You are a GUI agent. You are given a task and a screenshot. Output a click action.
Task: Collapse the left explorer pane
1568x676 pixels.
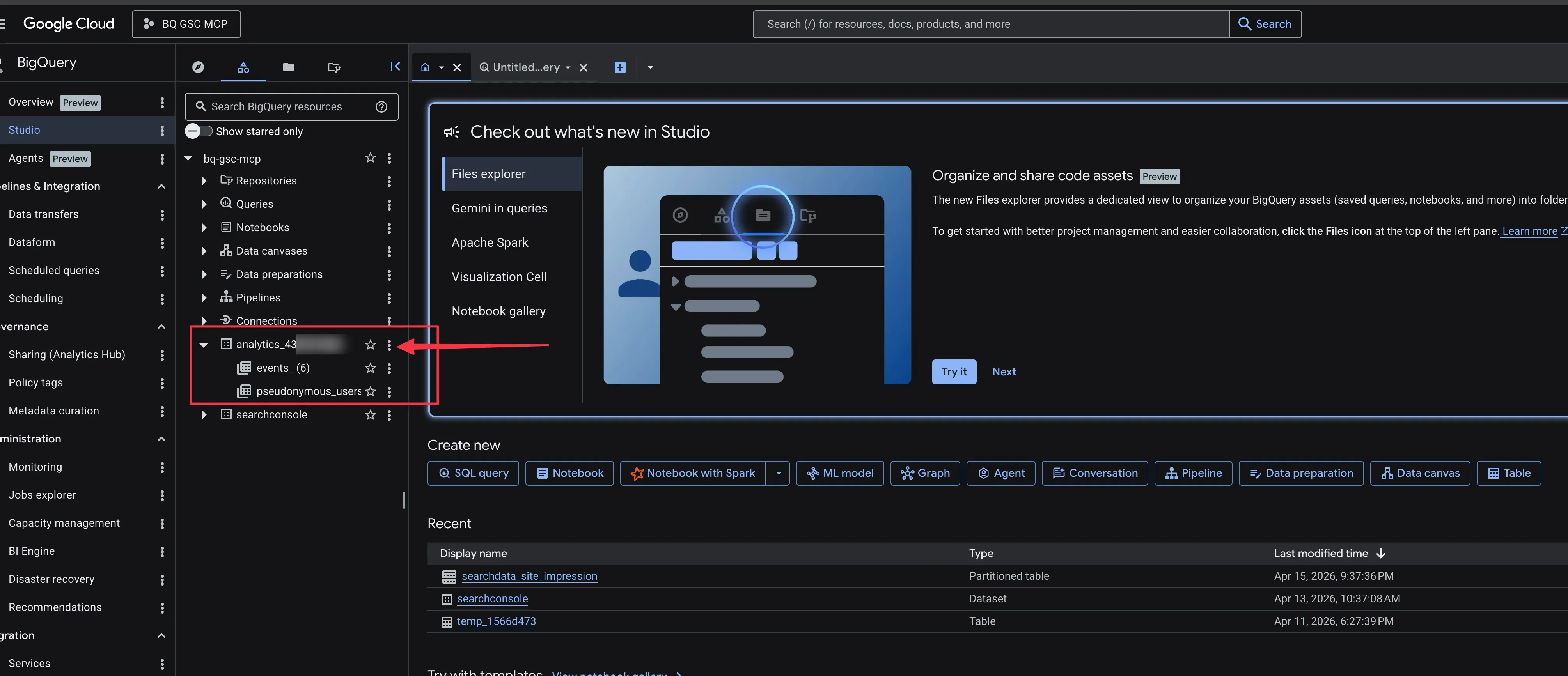click(395, 66)
